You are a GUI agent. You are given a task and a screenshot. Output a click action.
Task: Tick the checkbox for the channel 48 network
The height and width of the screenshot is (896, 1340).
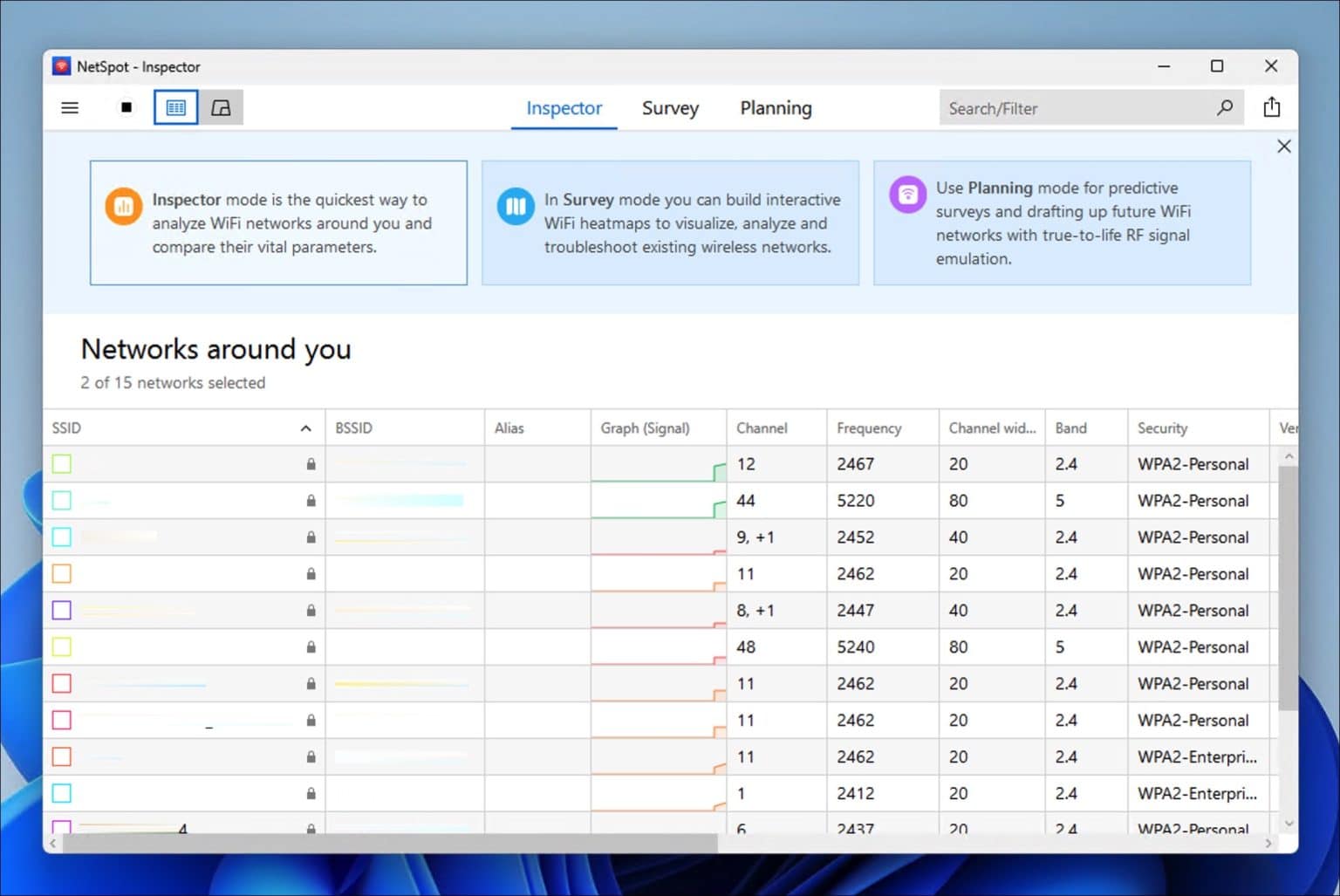61,646
